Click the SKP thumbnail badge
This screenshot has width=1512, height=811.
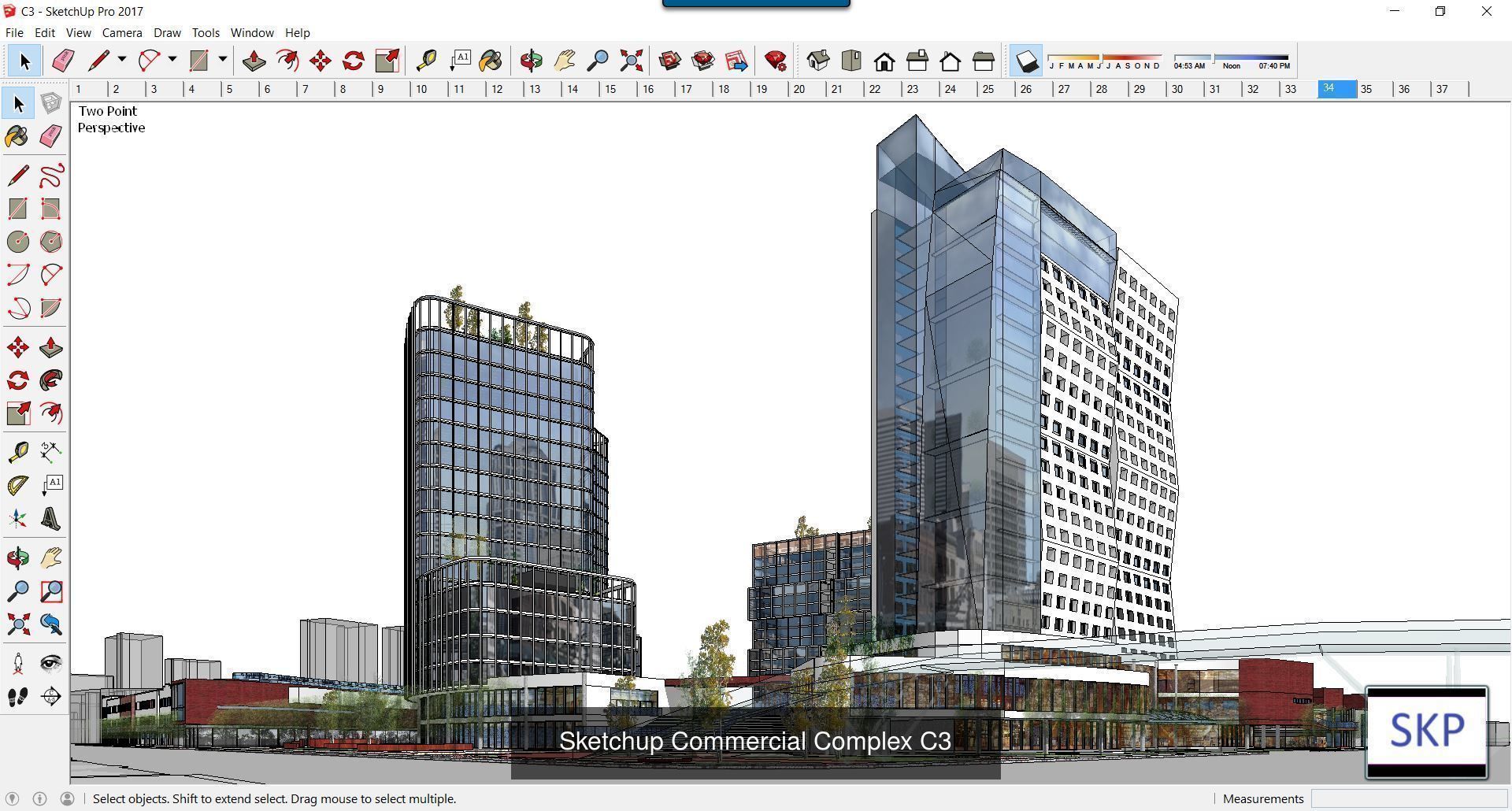coord(1426,732)
